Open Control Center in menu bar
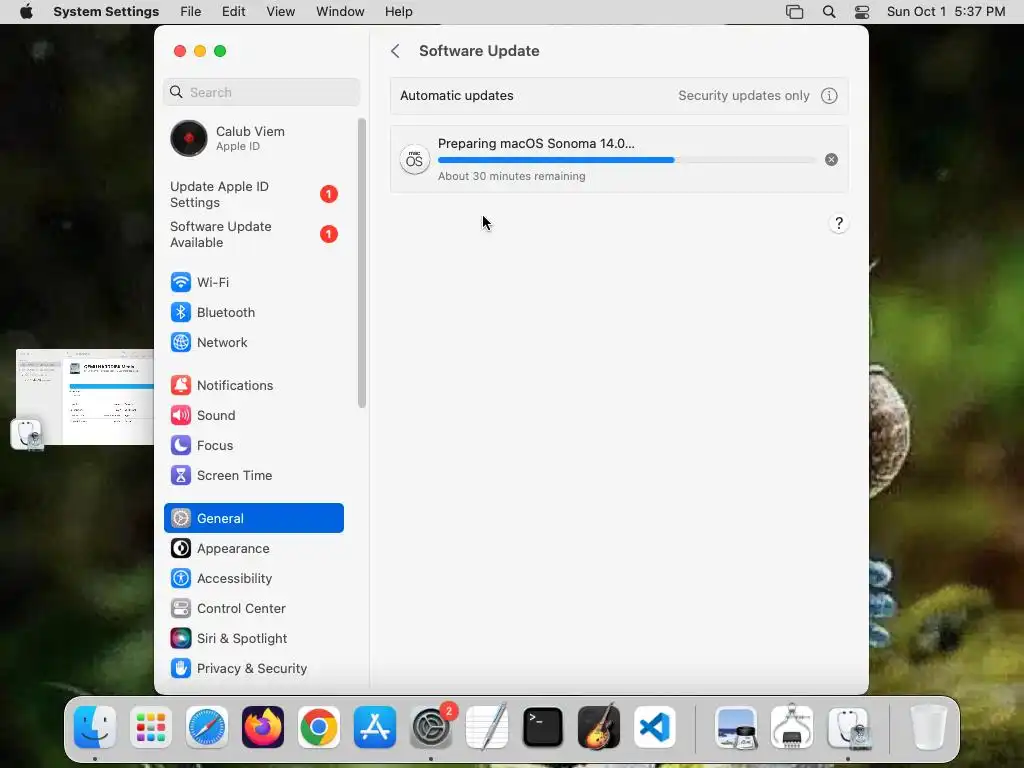This screenshot has height=768, width=1024. click(x=862, y=12)
